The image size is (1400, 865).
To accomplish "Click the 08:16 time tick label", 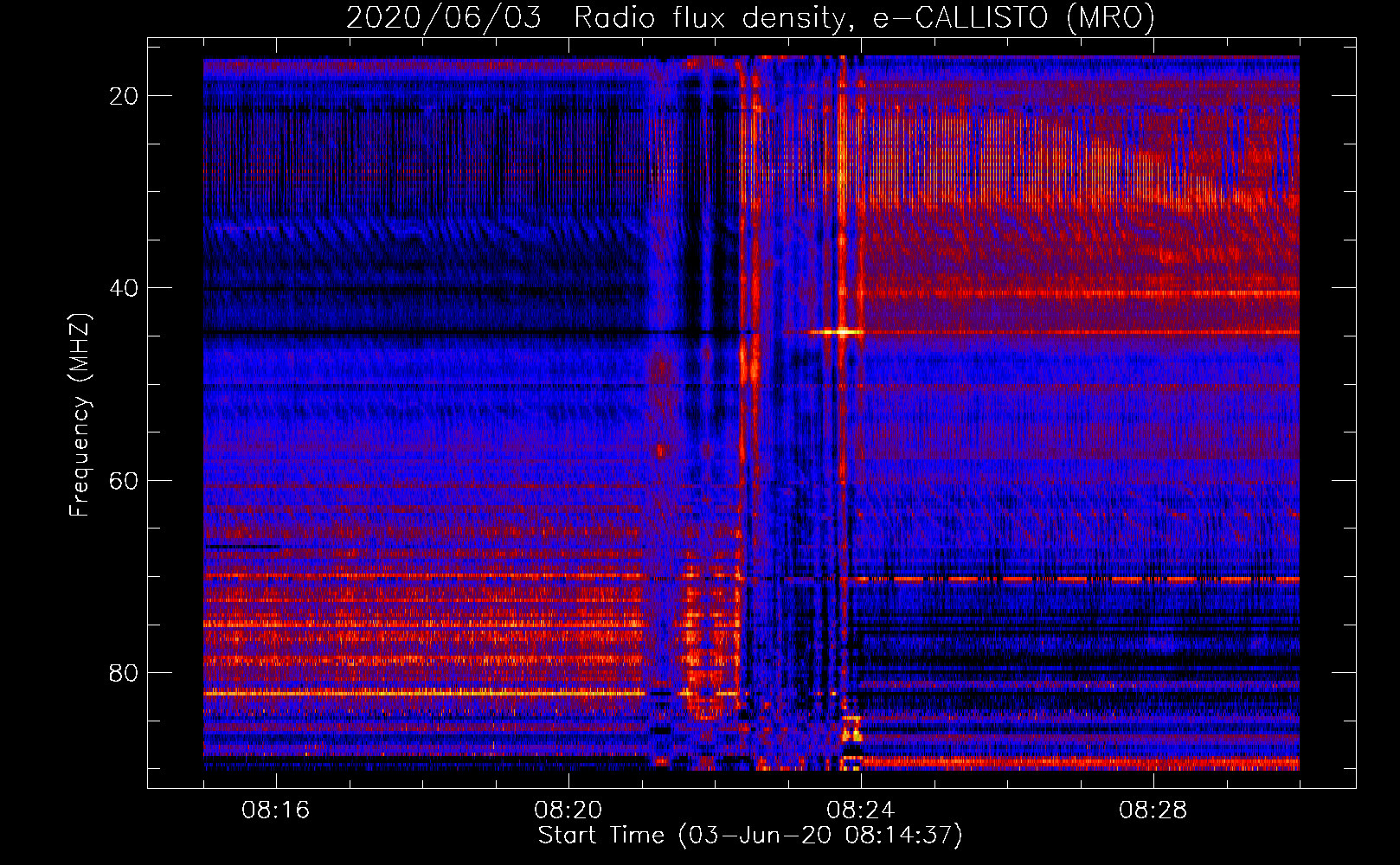I will [x=276, y=811].
